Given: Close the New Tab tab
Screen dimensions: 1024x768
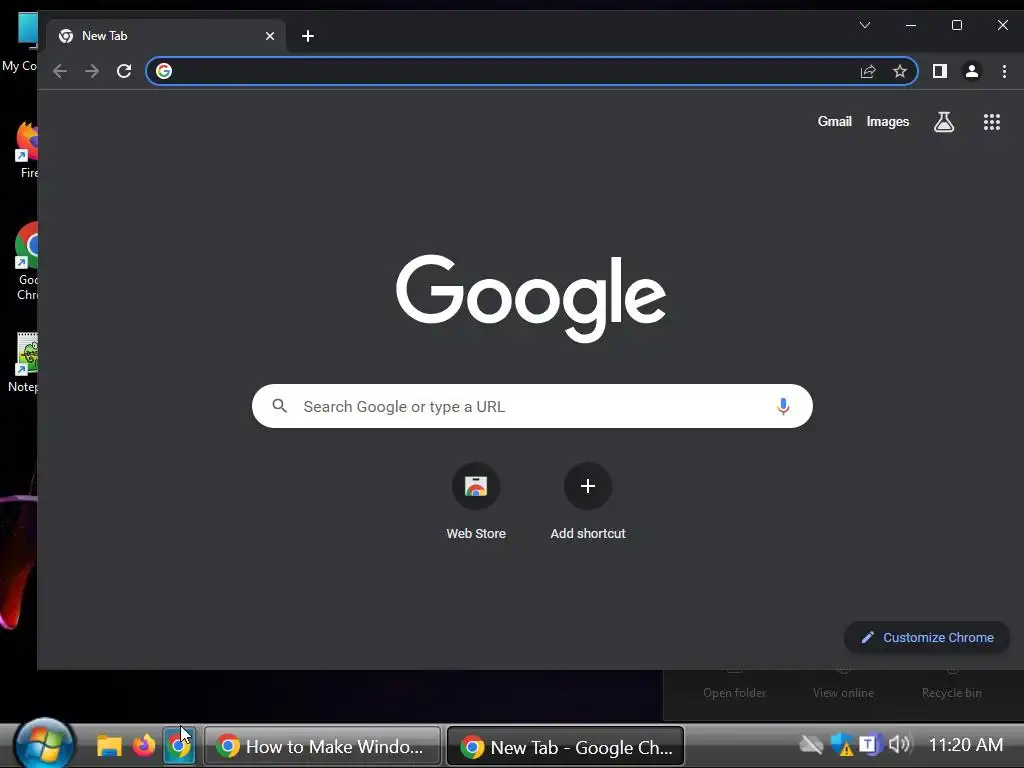Looking at the screenshot, I should [x=270, y=36].
